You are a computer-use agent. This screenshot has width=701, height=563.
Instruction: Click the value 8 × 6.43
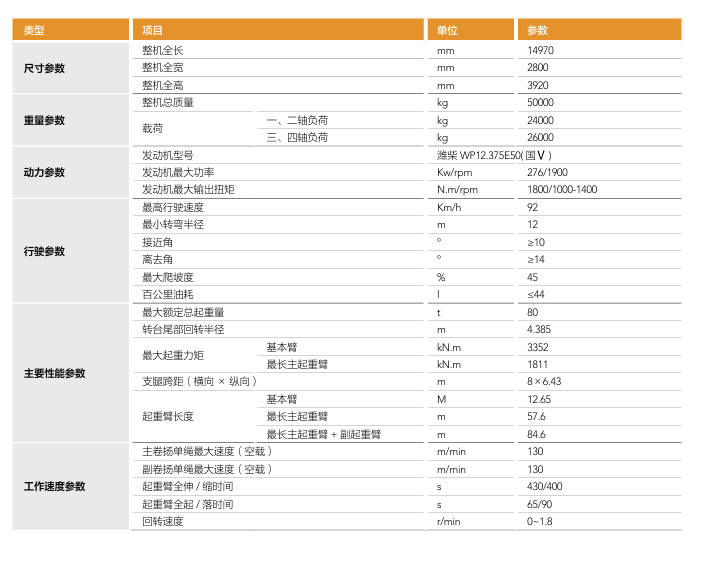pyautogui.click(x=544, y=381)
